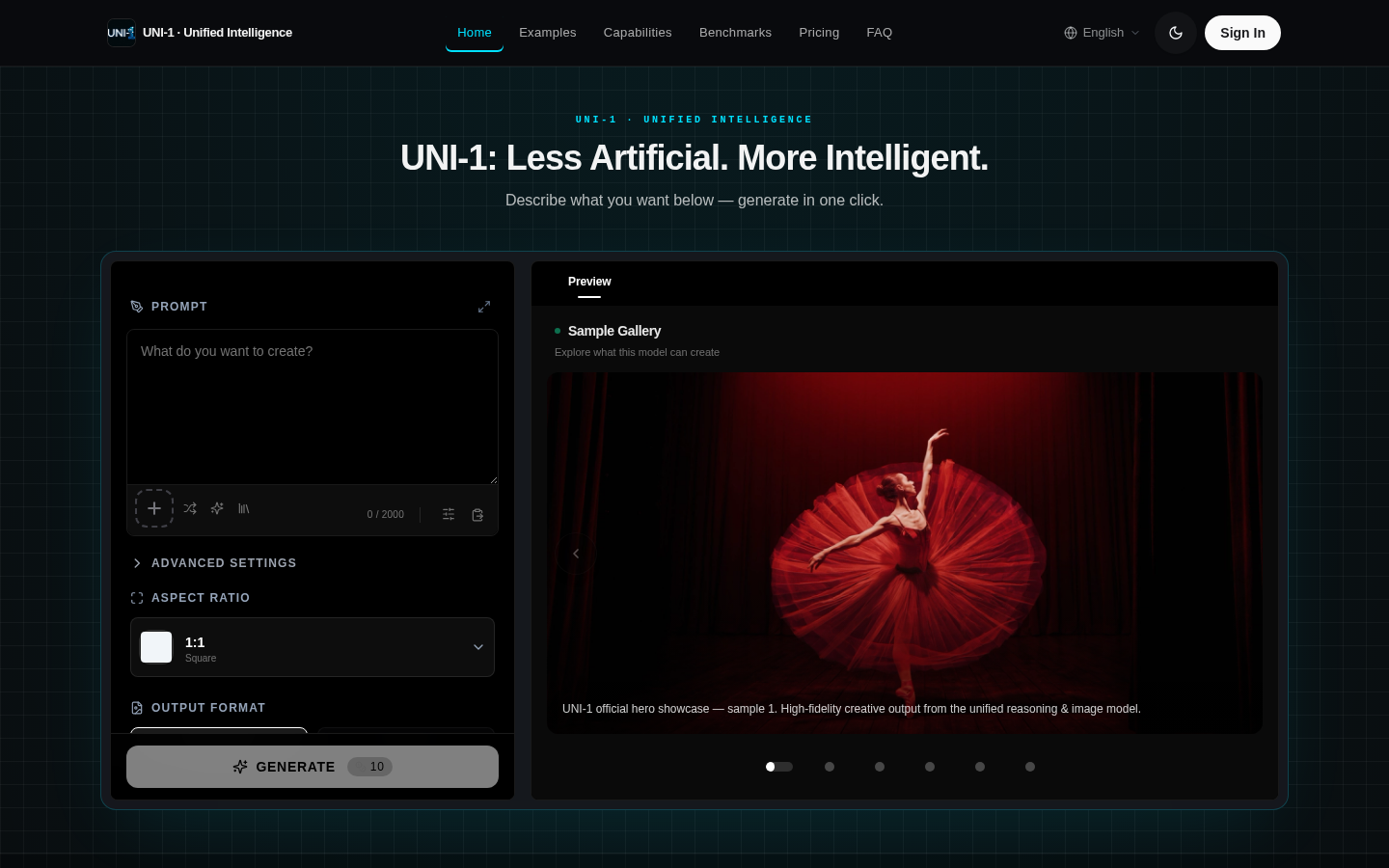Select the Preview tab

pyautogui.click(x=589, y=282)
